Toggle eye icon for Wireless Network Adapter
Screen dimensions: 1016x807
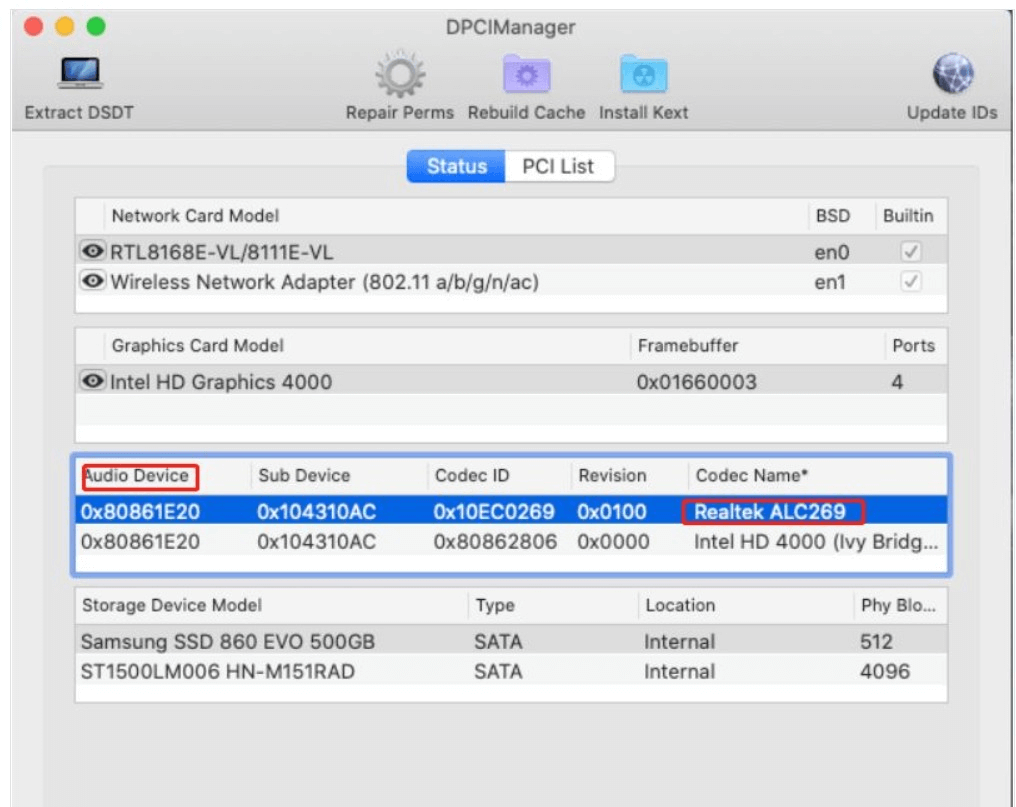[x=93, y=282]
